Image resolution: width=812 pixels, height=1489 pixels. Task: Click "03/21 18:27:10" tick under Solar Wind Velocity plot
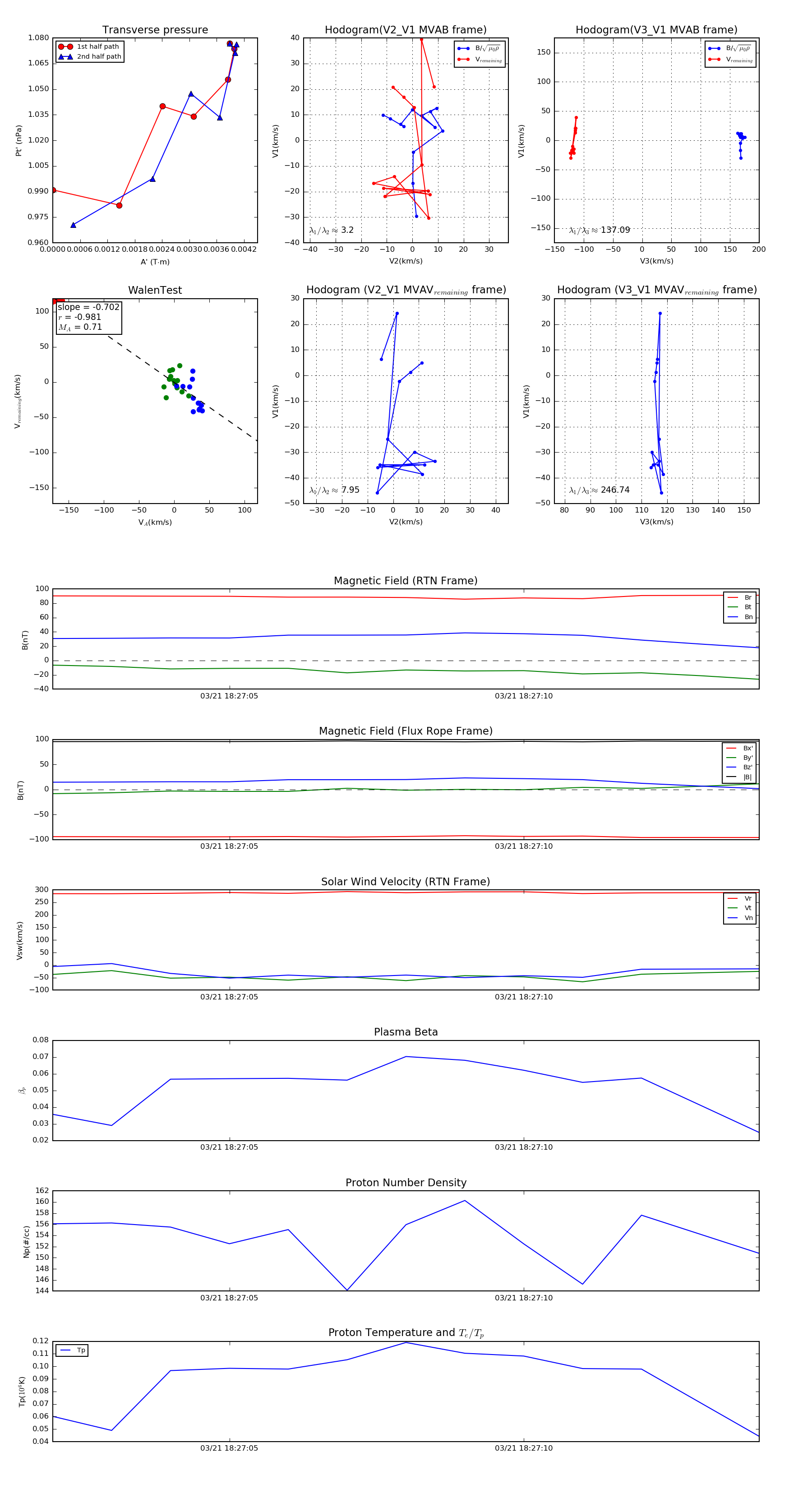click(524, 997)
